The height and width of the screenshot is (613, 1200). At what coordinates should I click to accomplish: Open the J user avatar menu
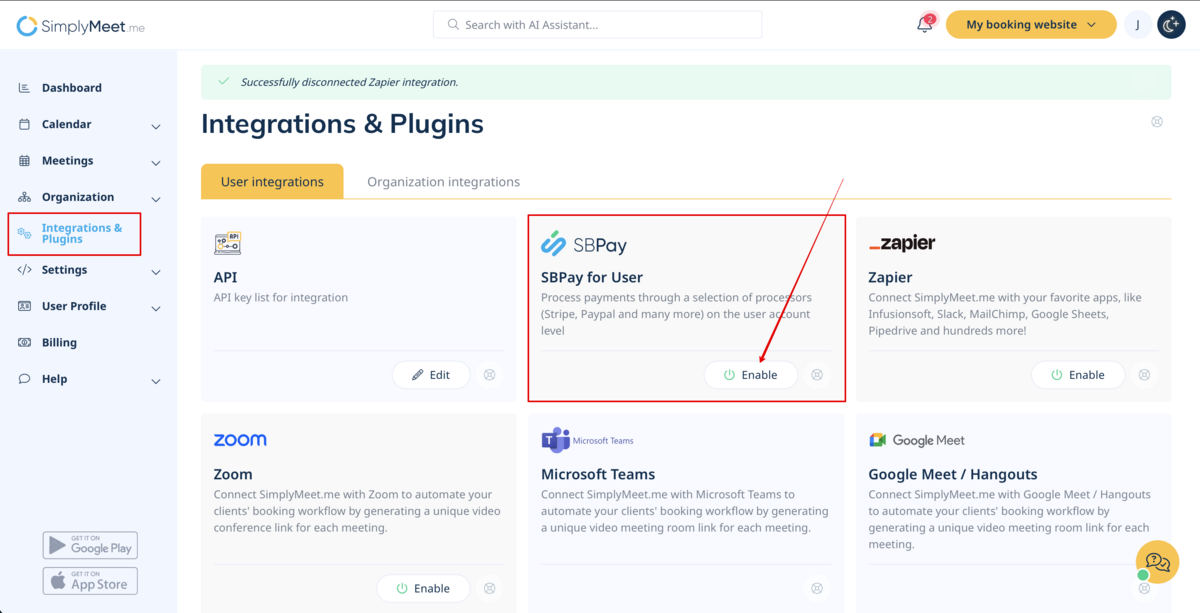1138,25
